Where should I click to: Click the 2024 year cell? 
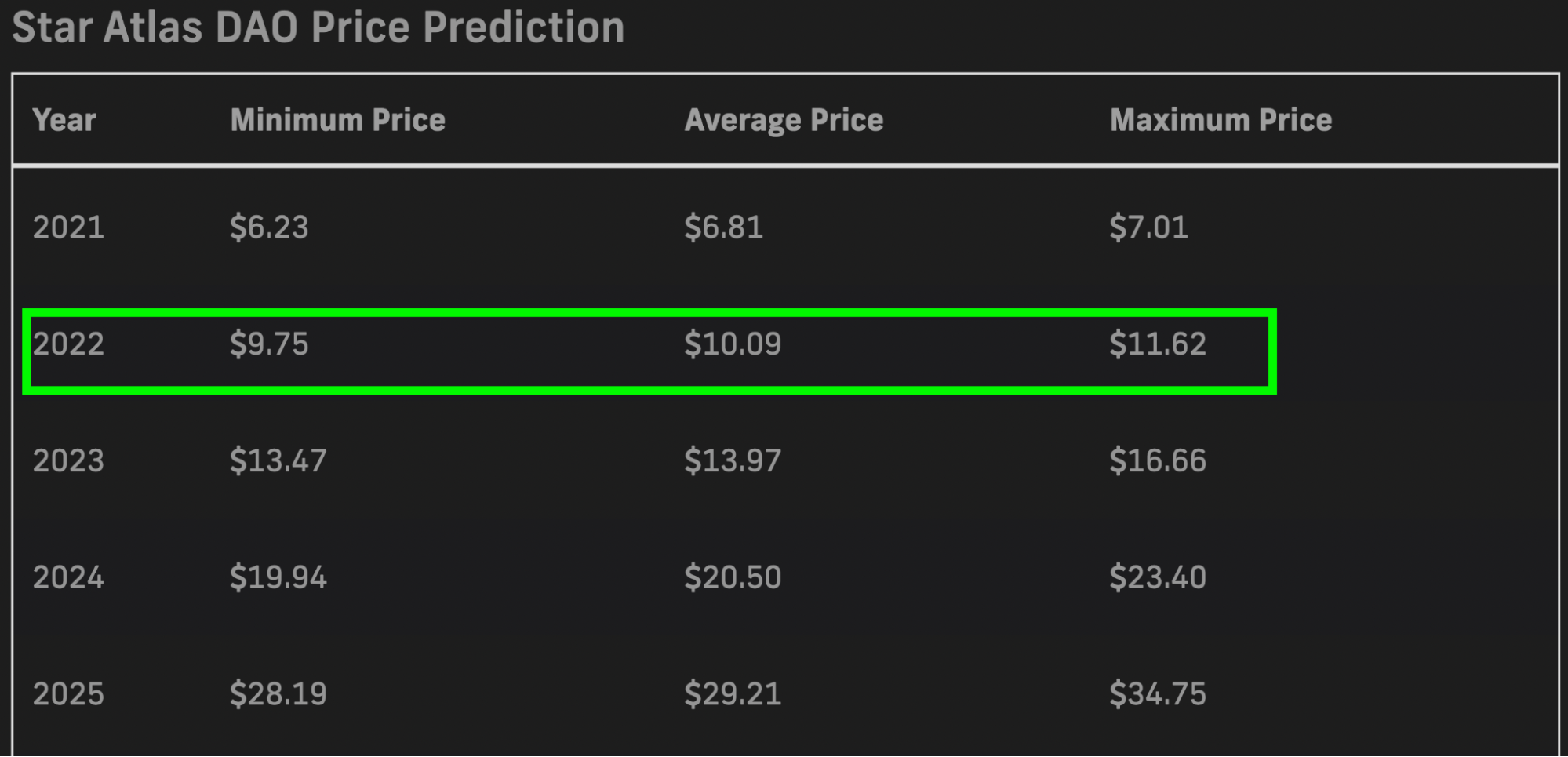[68, 577]
